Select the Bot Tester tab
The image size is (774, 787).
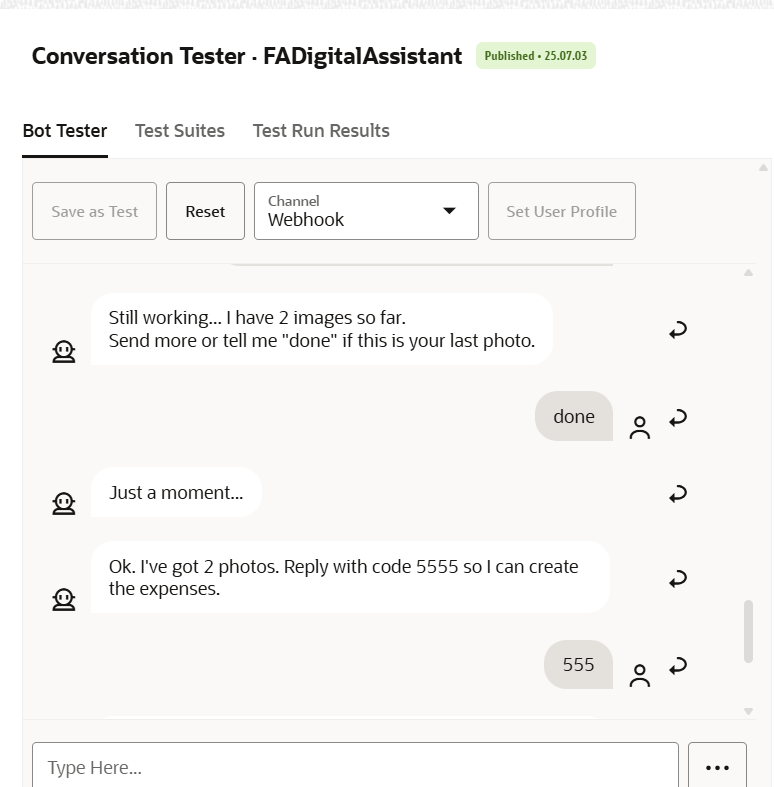tap(65, 130)
